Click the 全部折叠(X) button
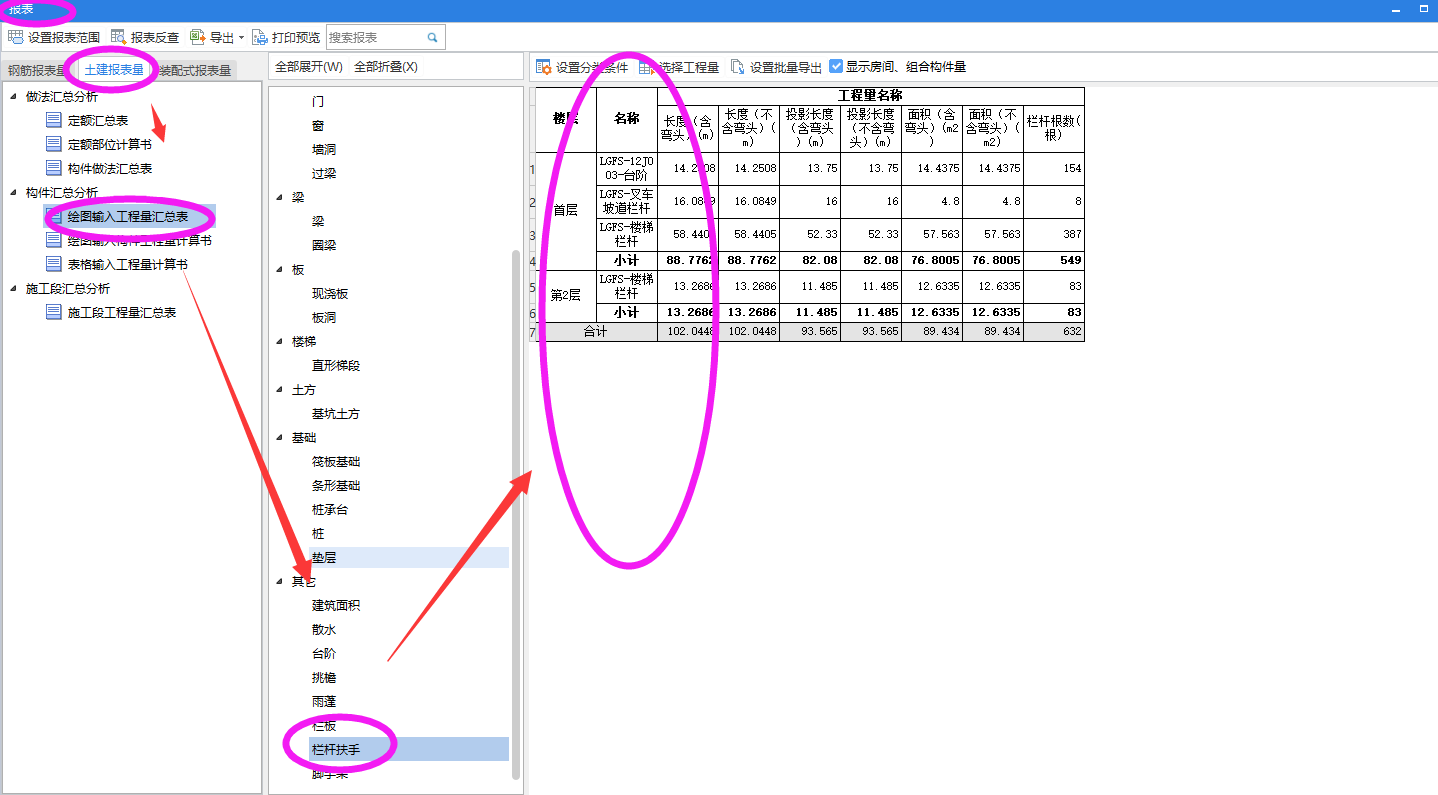1438x795 pixels. pos(386,67)
